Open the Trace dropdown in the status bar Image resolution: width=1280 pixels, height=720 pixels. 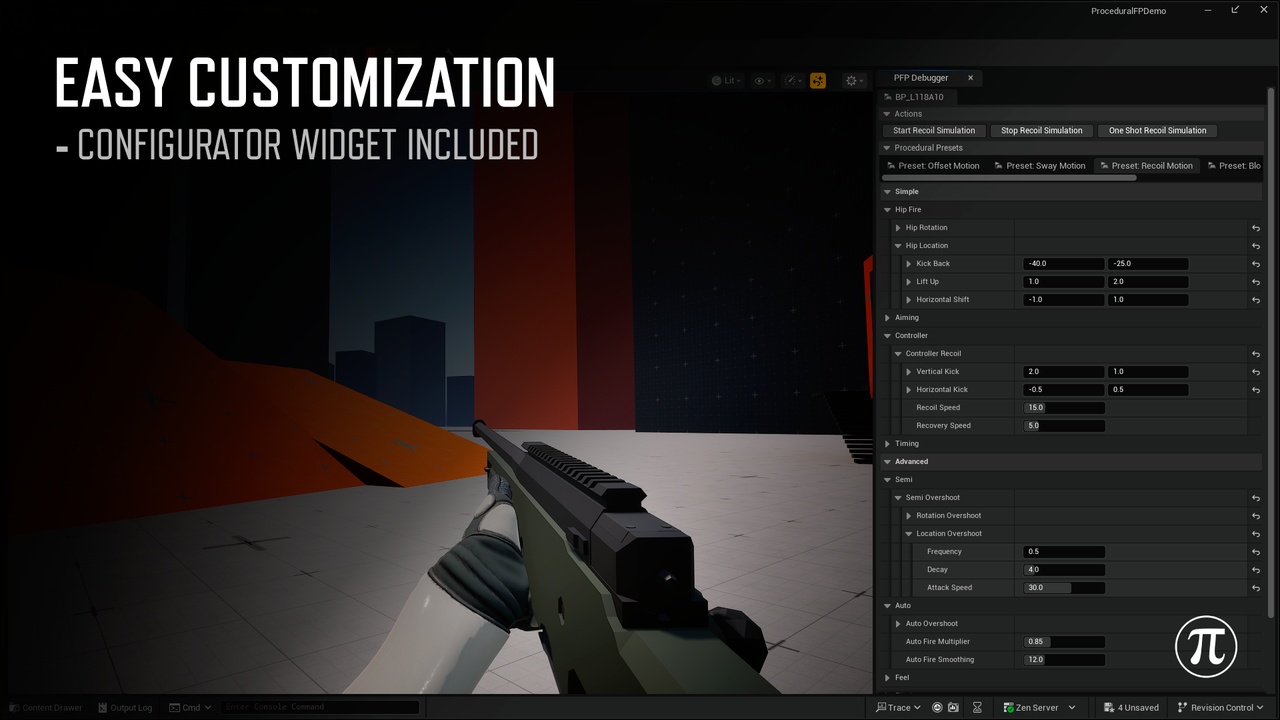click(x=898, y=708)
